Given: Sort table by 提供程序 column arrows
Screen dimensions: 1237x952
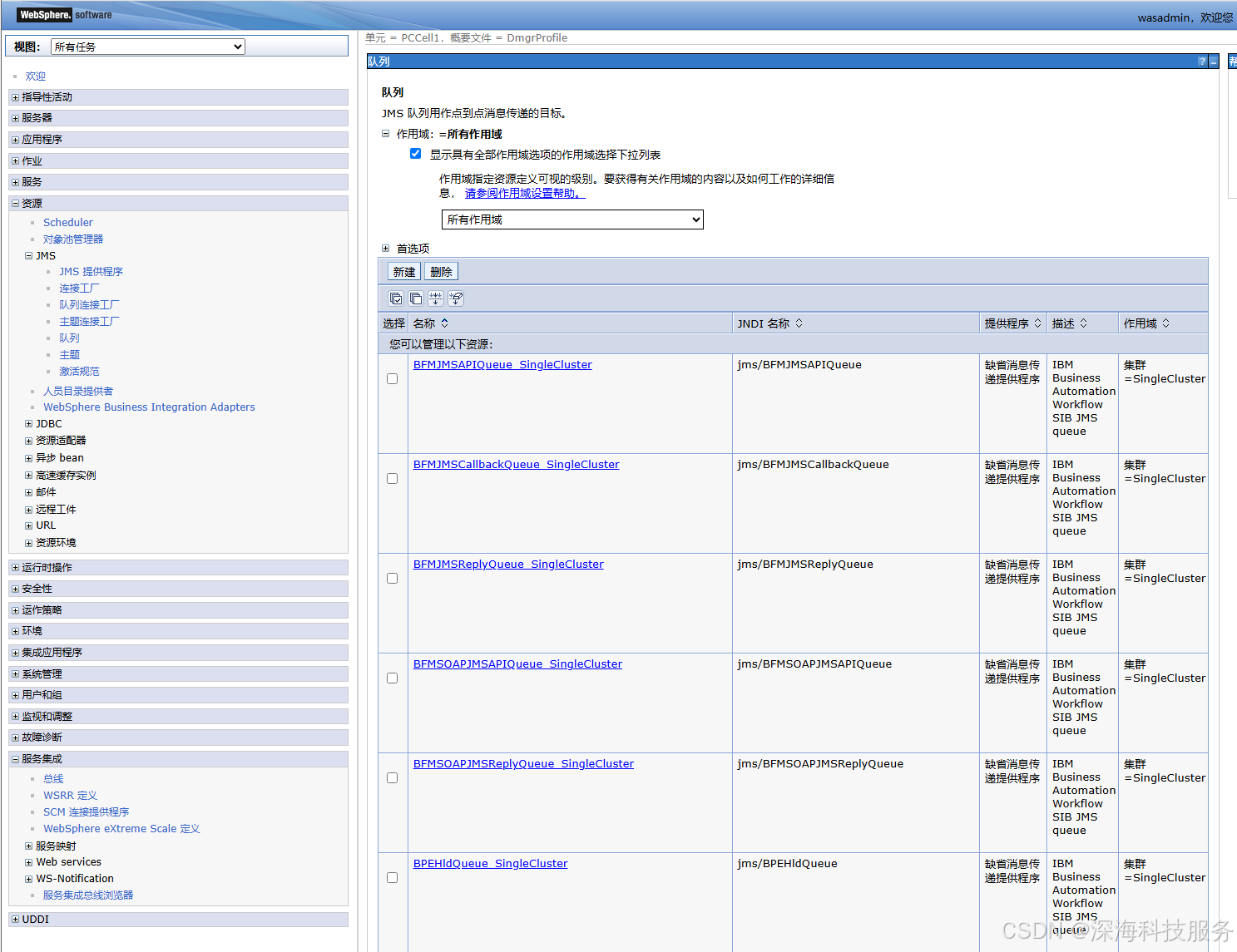Looking at the screenshot, I should [x=1037, y=323].
